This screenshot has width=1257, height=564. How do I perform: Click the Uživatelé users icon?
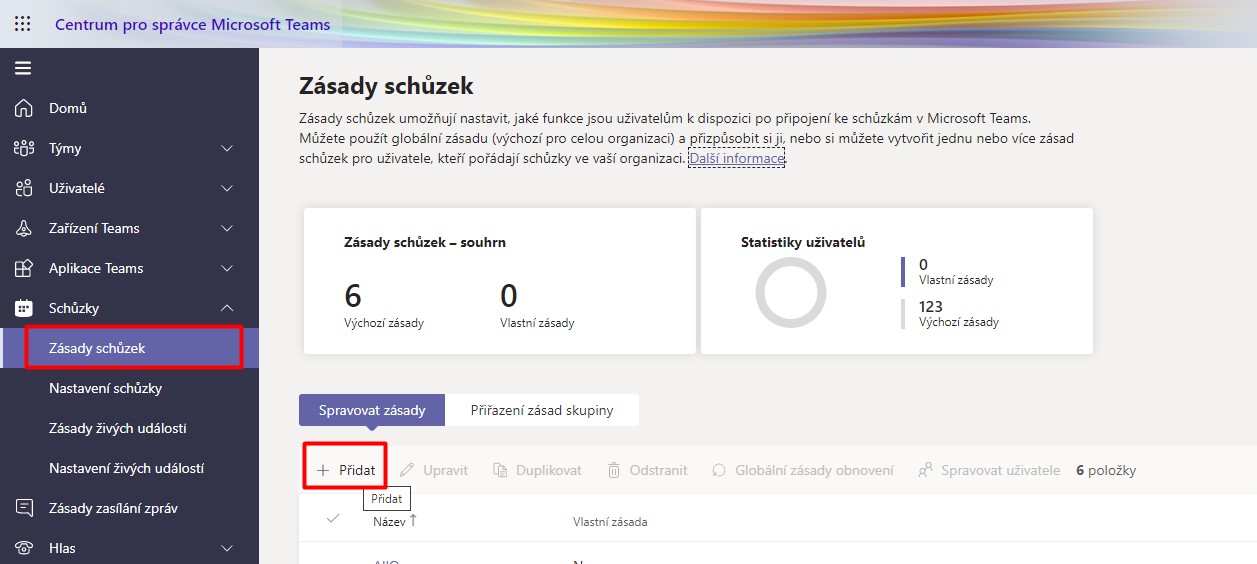24,188
